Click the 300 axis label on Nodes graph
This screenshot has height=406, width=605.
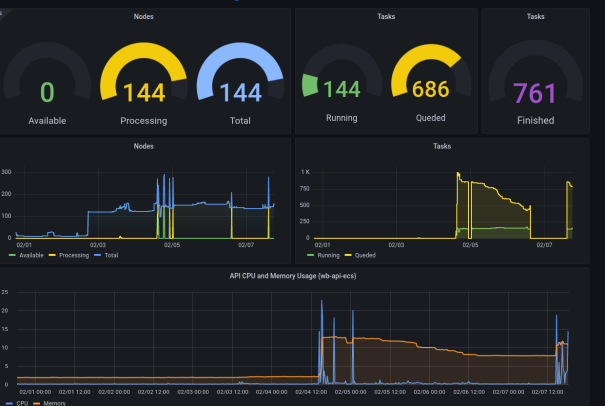click(6, 172)
